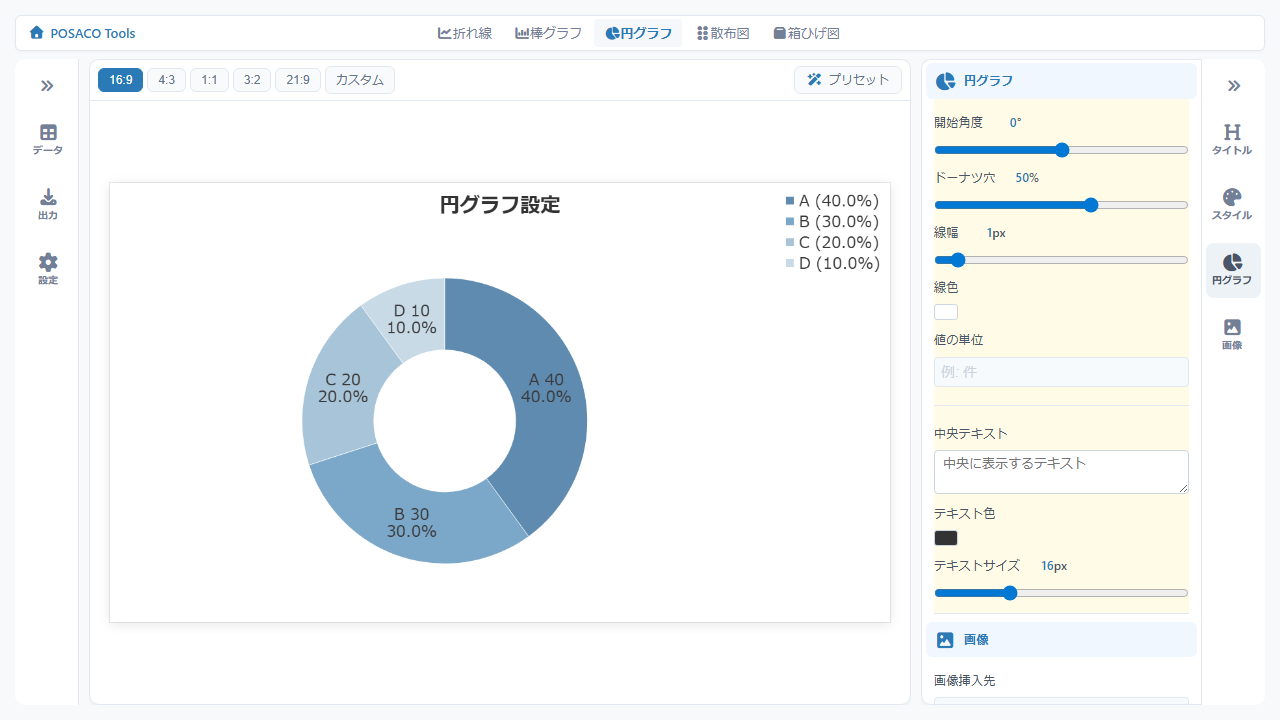Select the 4:3 aspect ratio
The height and width of the screenshot is (720, 1280).
(166, 80)
